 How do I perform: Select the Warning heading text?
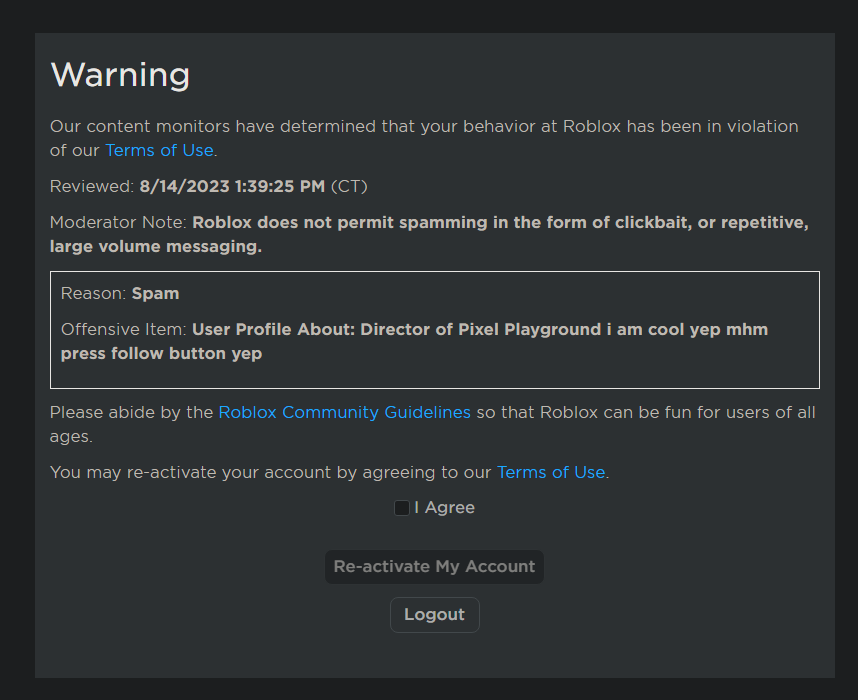point(120,74)
